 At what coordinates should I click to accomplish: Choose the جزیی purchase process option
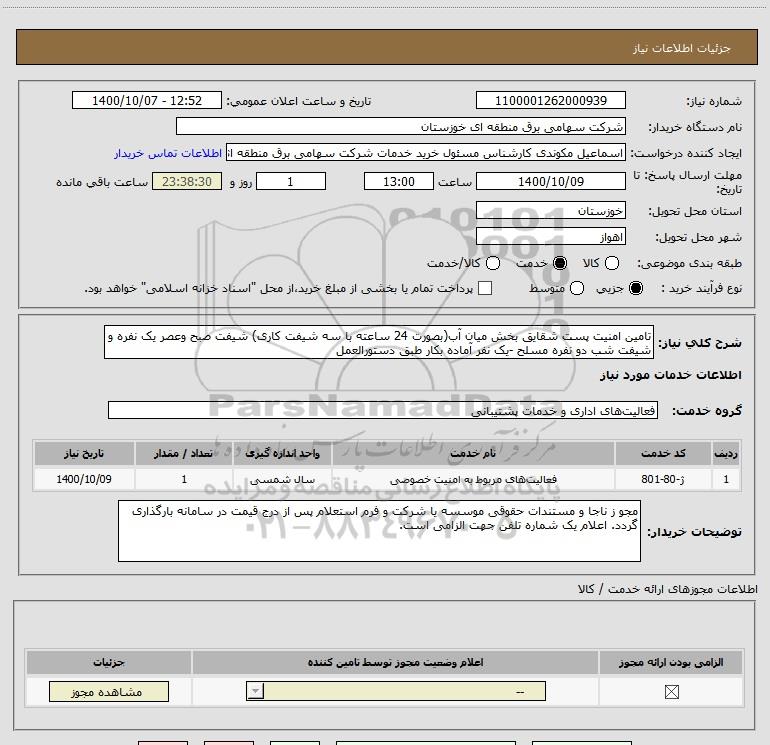click(635, 288)
